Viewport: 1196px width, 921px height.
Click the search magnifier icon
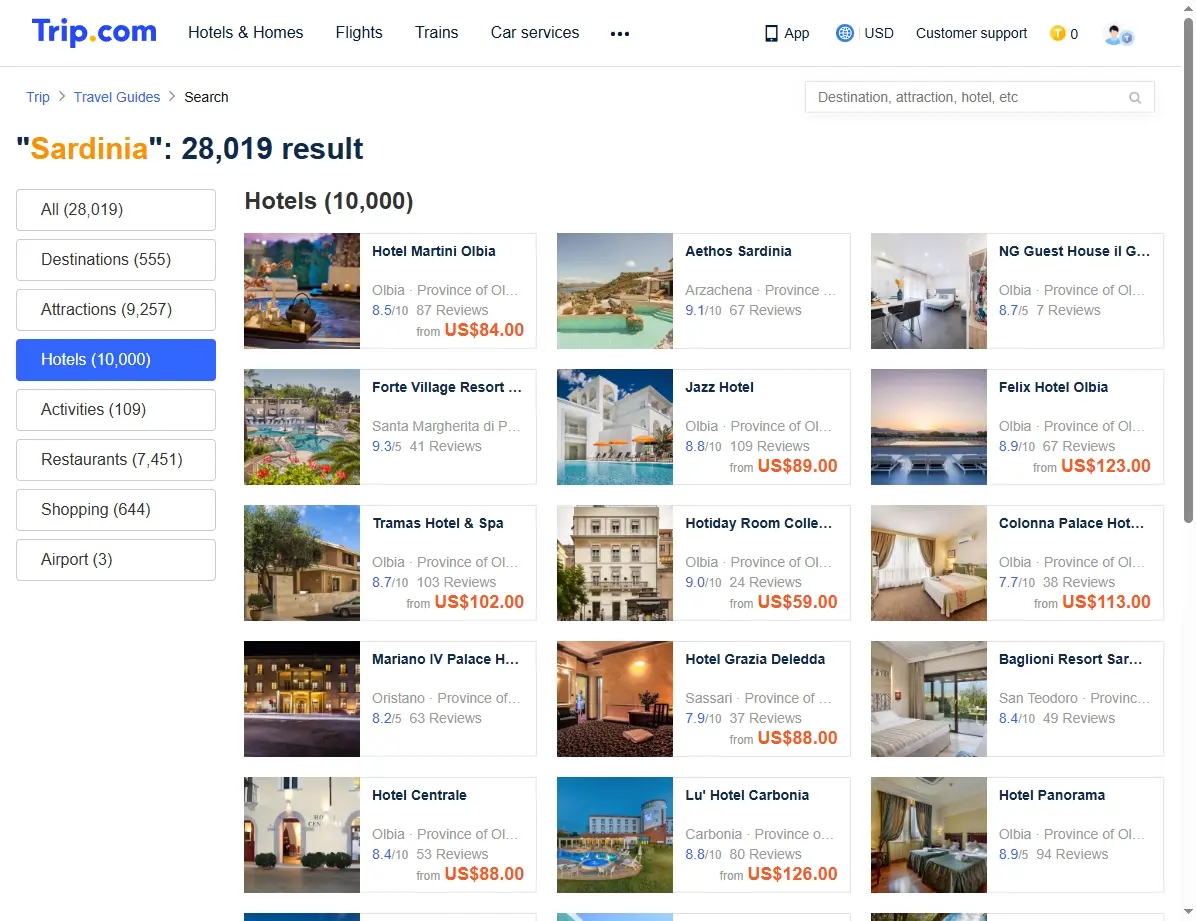(1135, 98)
